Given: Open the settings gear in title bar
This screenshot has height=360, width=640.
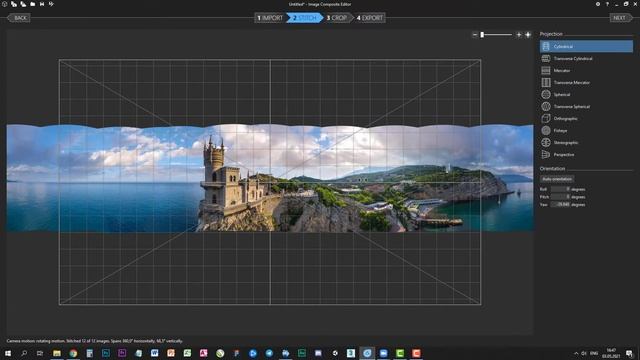Looking at the screenshot, I should [x=598, y=4].
